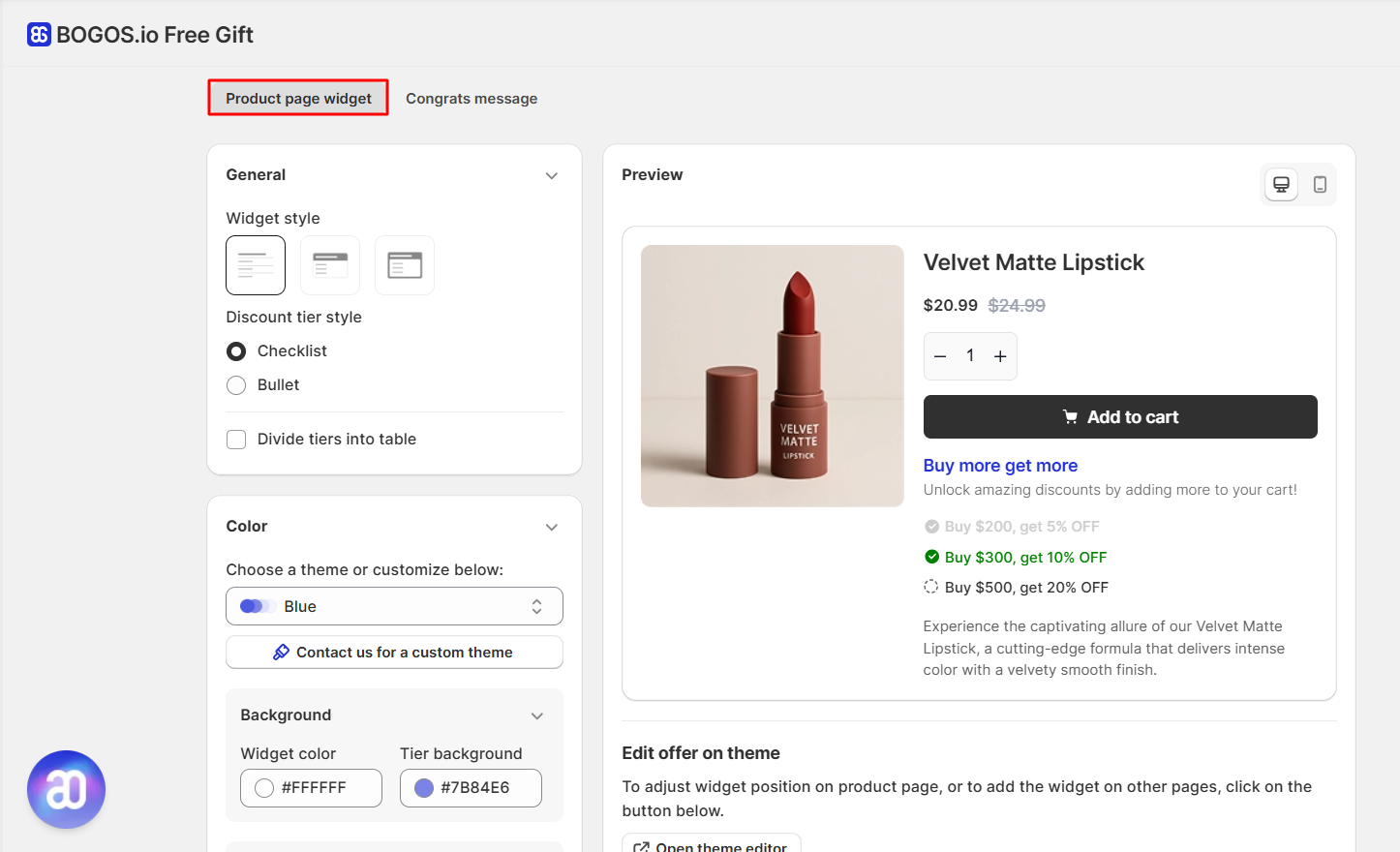The width and height of the screenshot is (1400, 852).
Task: Open the Blue theme dropdown
Action: (394, 606)
